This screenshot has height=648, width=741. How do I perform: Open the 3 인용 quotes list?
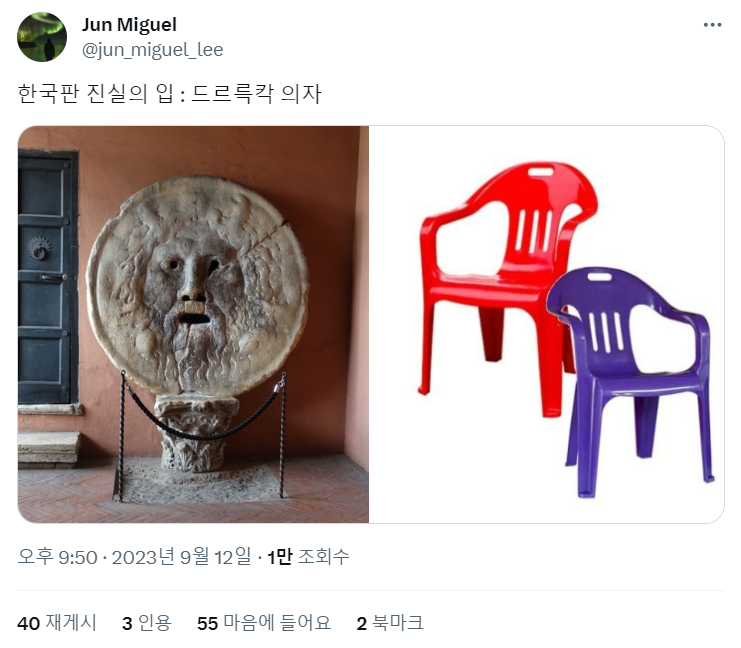[x=146, y=623]
